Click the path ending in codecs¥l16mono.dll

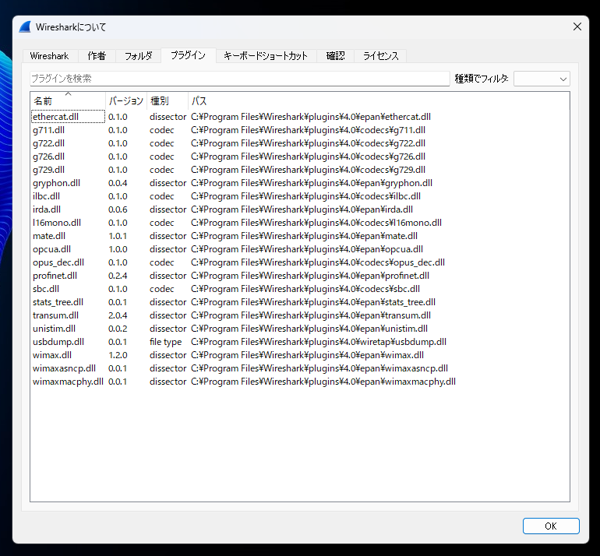(316, 223)
